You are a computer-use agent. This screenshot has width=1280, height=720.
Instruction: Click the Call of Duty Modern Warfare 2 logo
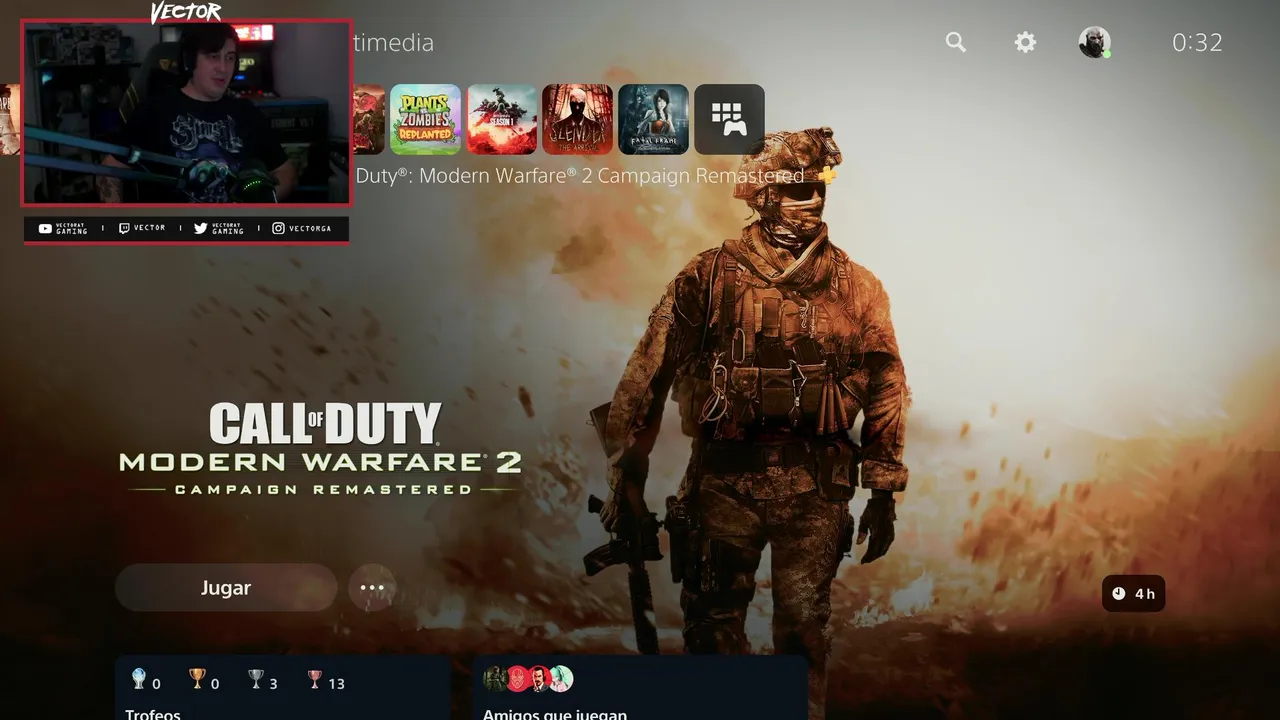[x=320, y=449]
